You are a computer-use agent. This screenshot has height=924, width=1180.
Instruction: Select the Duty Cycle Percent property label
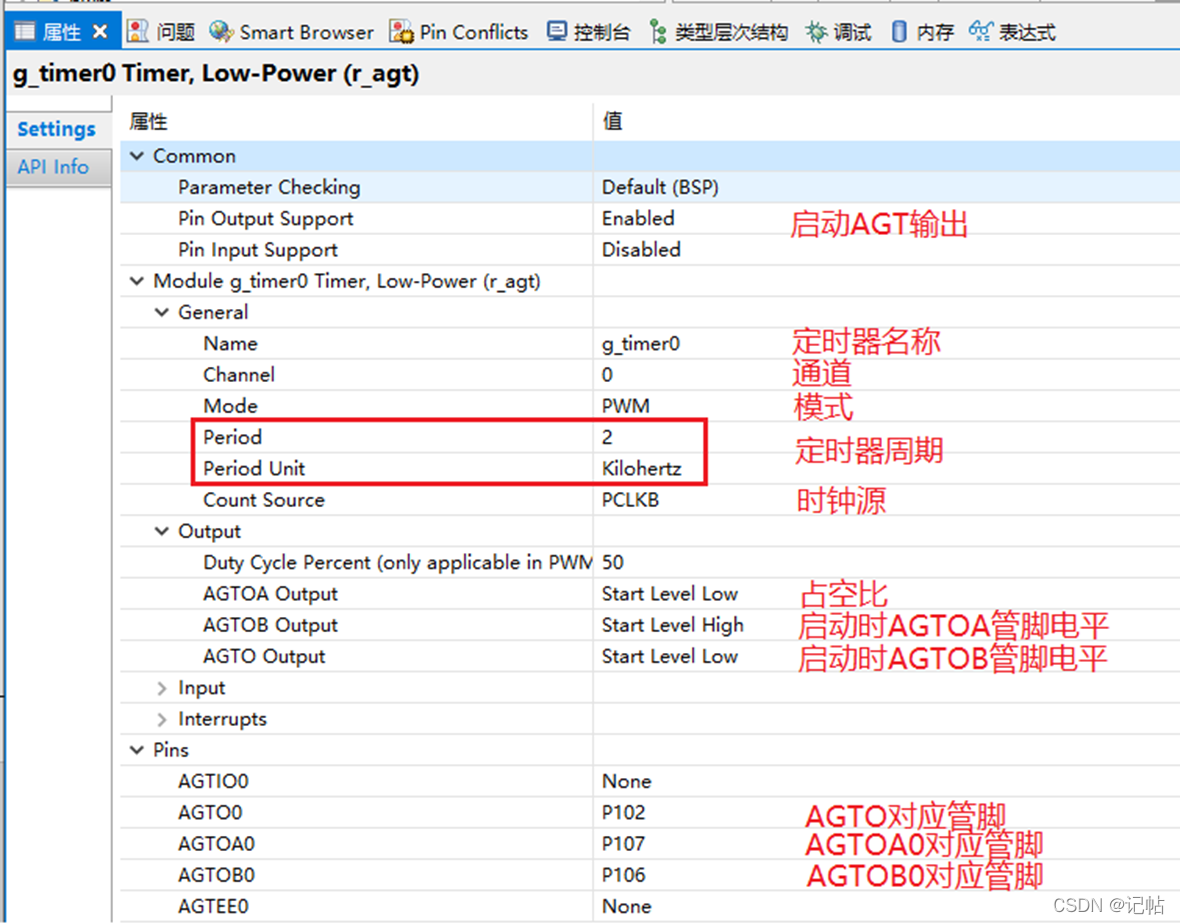point(397,563)
